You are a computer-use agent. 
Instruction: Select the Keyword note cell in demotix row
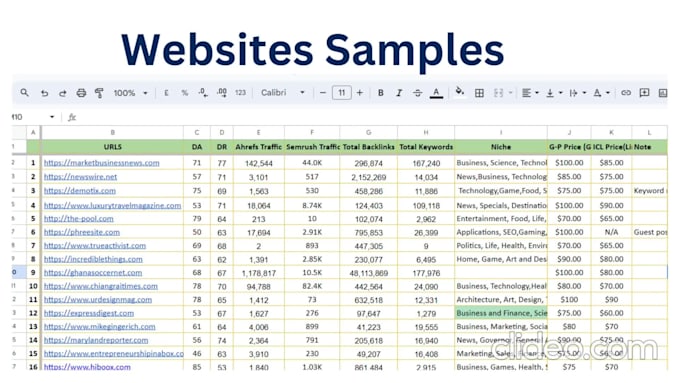coord(649,190)
